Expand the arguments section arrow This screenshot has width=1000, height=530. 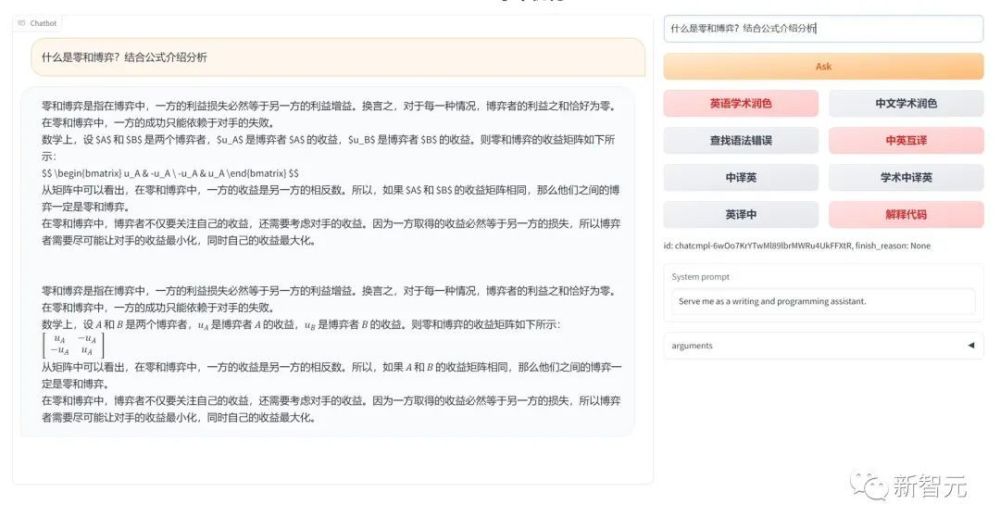[971, 345]
